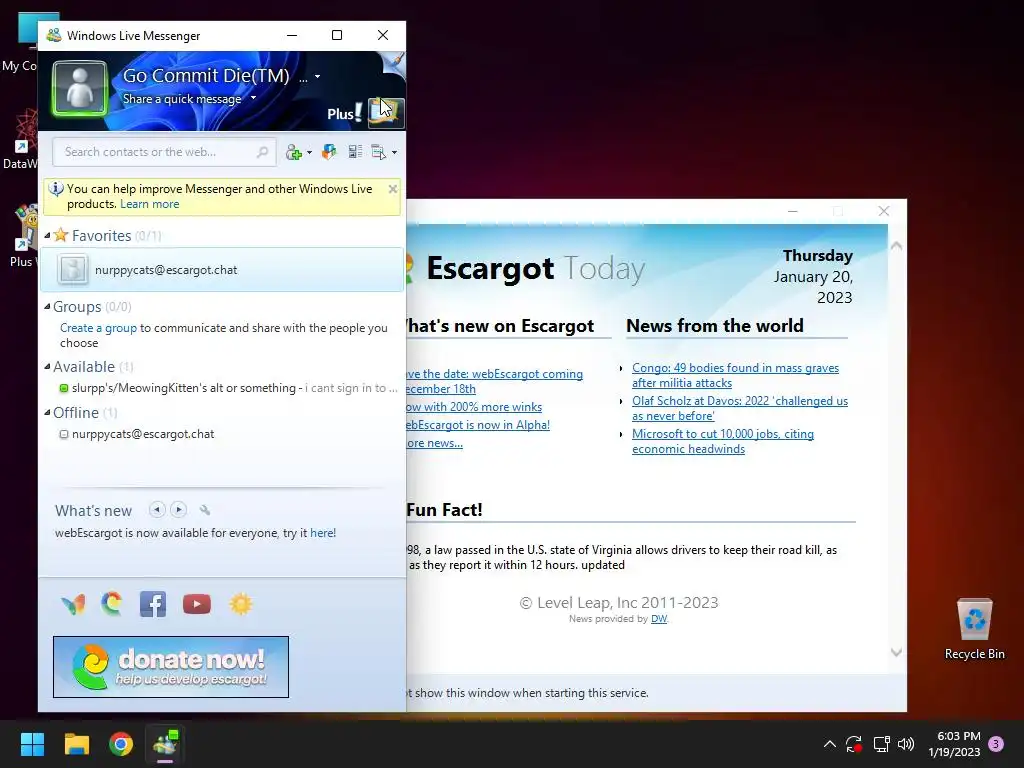Click the change contact list layout icon
1024x768 pixels.
pos(355,152)
